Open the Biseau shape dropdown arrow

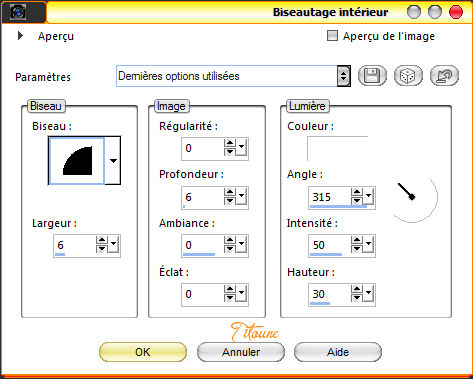coord(113,161)
